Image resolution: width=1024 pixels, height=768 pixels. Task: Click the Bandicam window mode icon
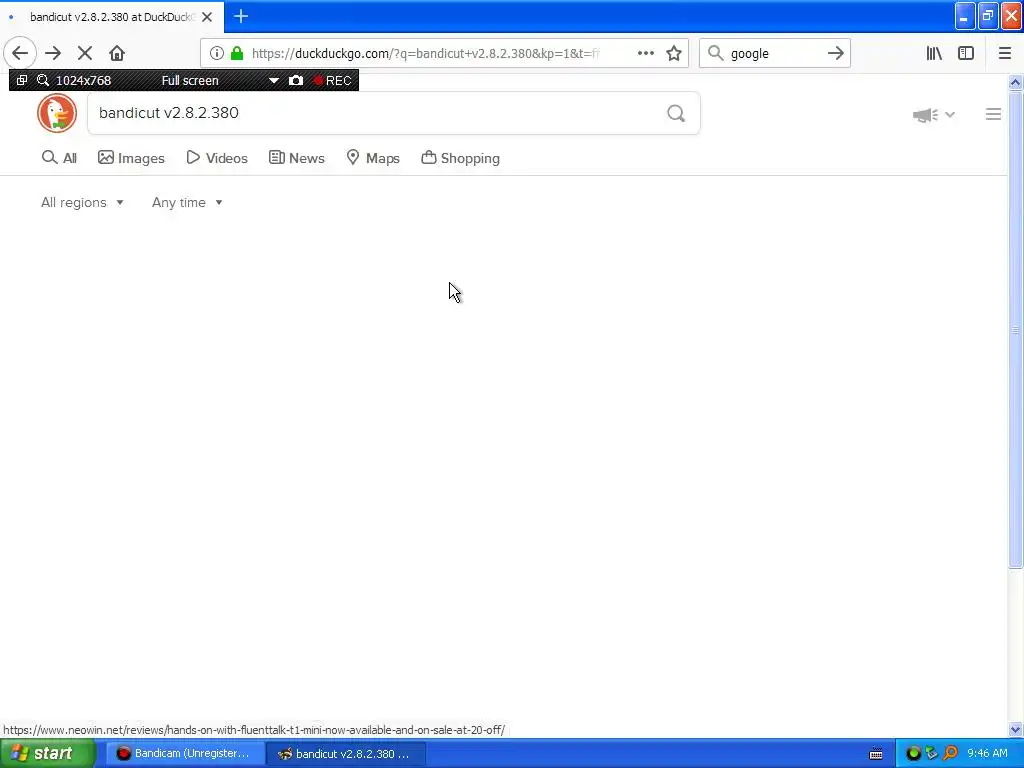tap(22, 80)
